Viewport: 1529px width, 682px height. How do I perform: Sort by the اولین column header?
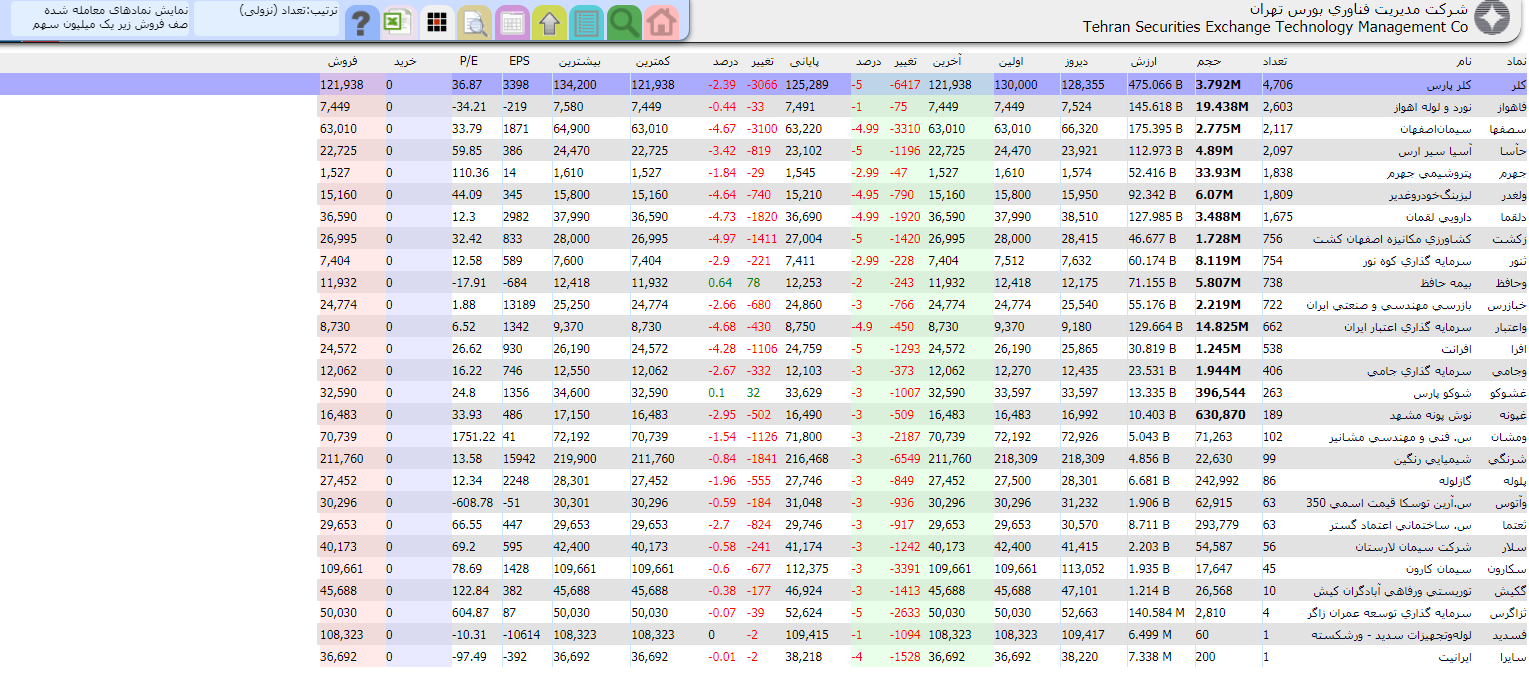tap(1010, 62)
